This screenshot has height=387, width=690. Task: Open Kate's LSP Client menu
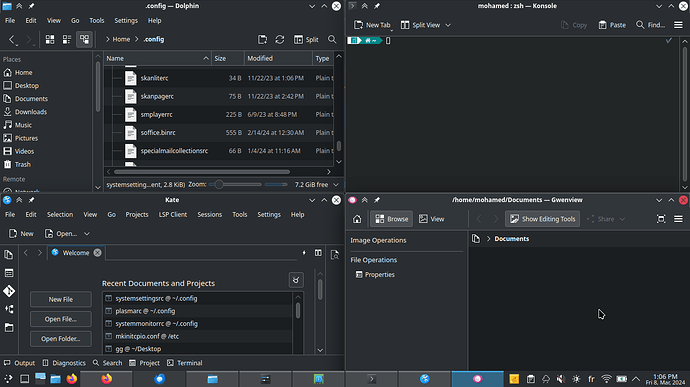pyautogui.click(x=173, y=214)
